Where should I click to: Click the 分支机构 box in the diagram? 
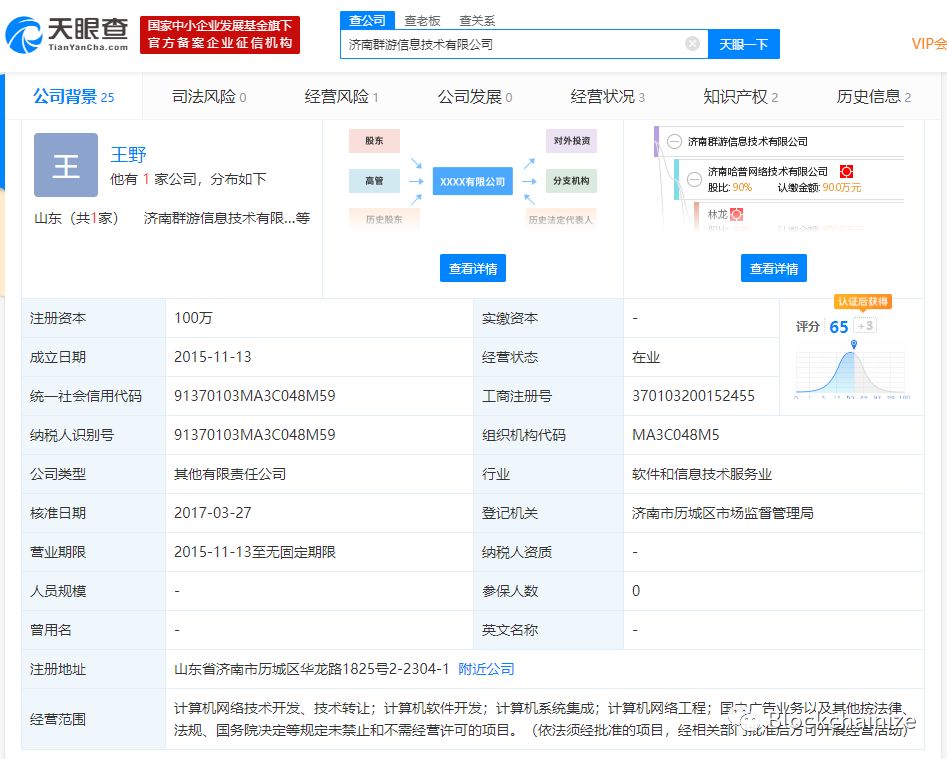click(571, 181)
